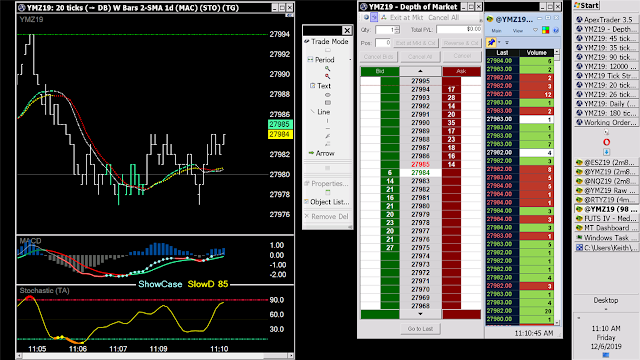This screenshot has height=360, width=640.
Task: Click the time and sales scrollbar up arrow
Action: click(557, 52)
